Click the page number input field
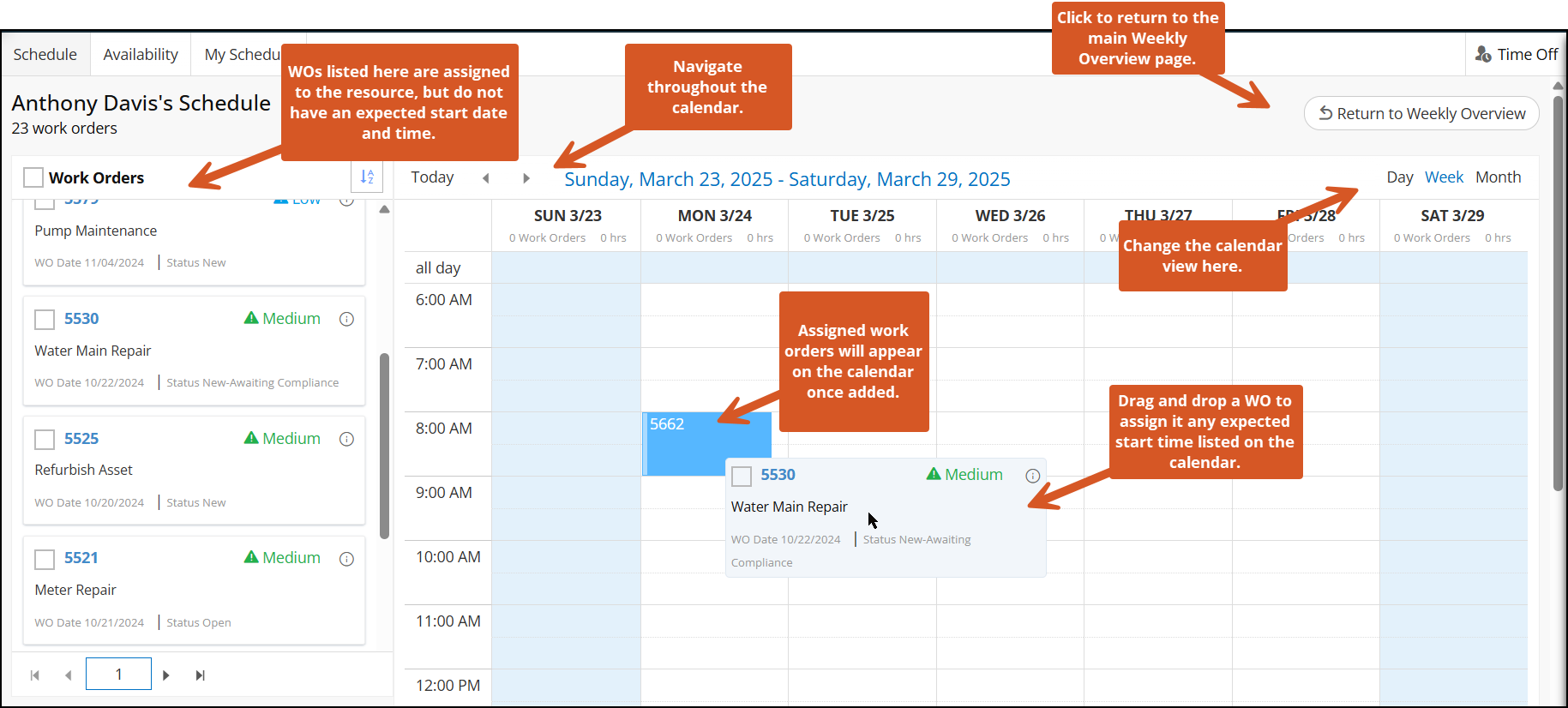 118,675
